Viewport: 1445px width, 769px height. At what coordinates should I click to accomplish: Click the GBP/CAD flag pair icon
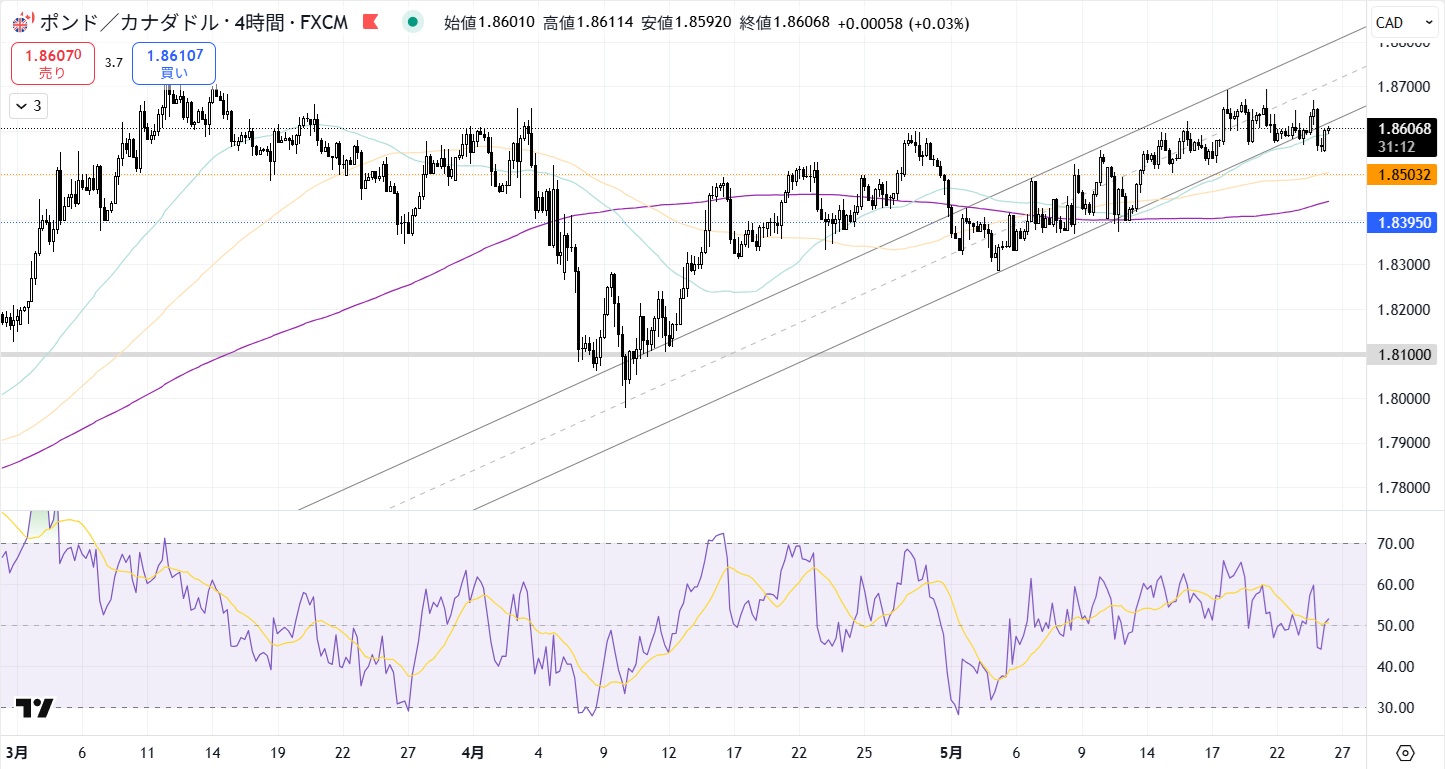pyautogui.click(x=21, y=22)
